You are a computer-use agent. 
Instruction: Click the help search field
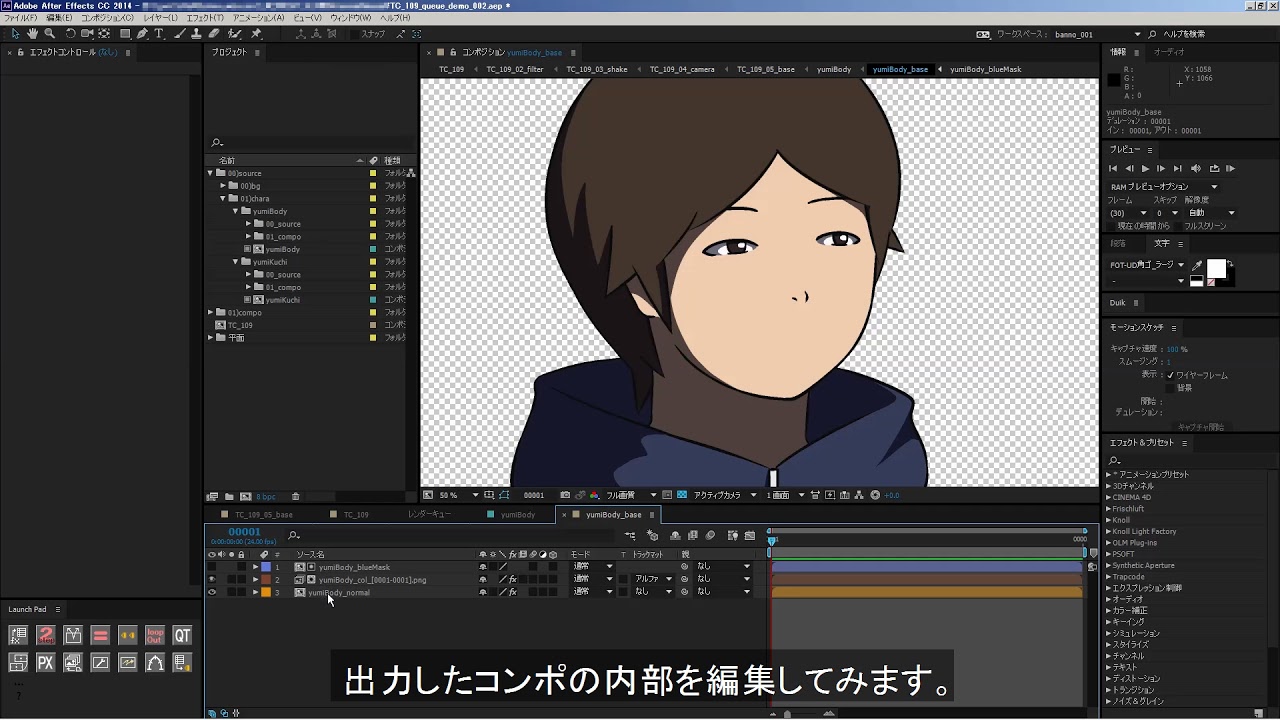point(1210,34)
